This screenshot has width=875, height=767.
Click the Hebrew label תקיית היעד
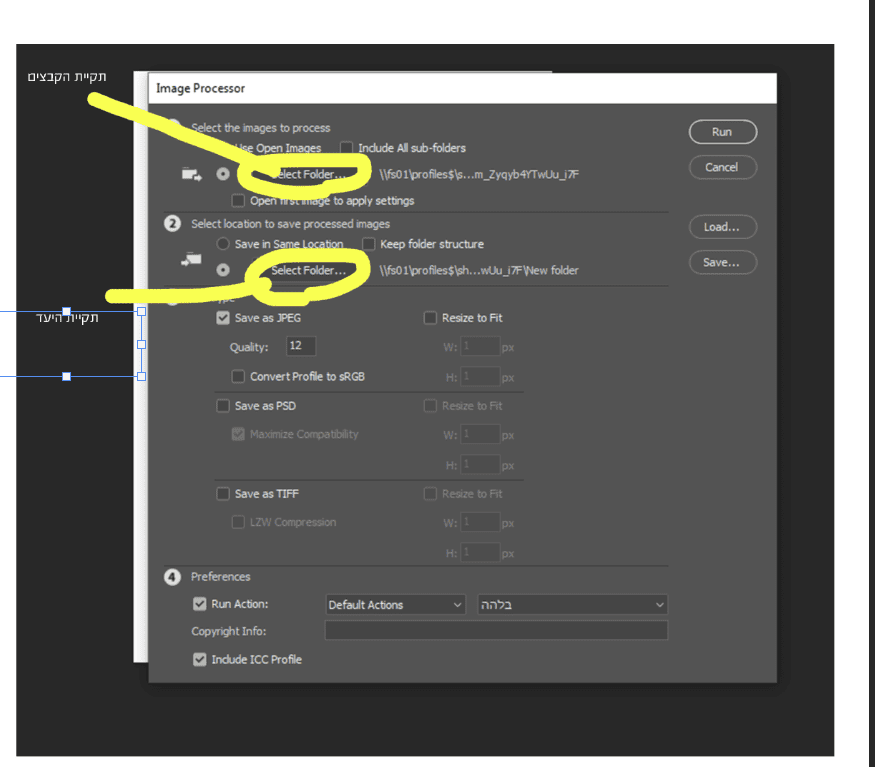pyautogui.click(x=67, y=318)
